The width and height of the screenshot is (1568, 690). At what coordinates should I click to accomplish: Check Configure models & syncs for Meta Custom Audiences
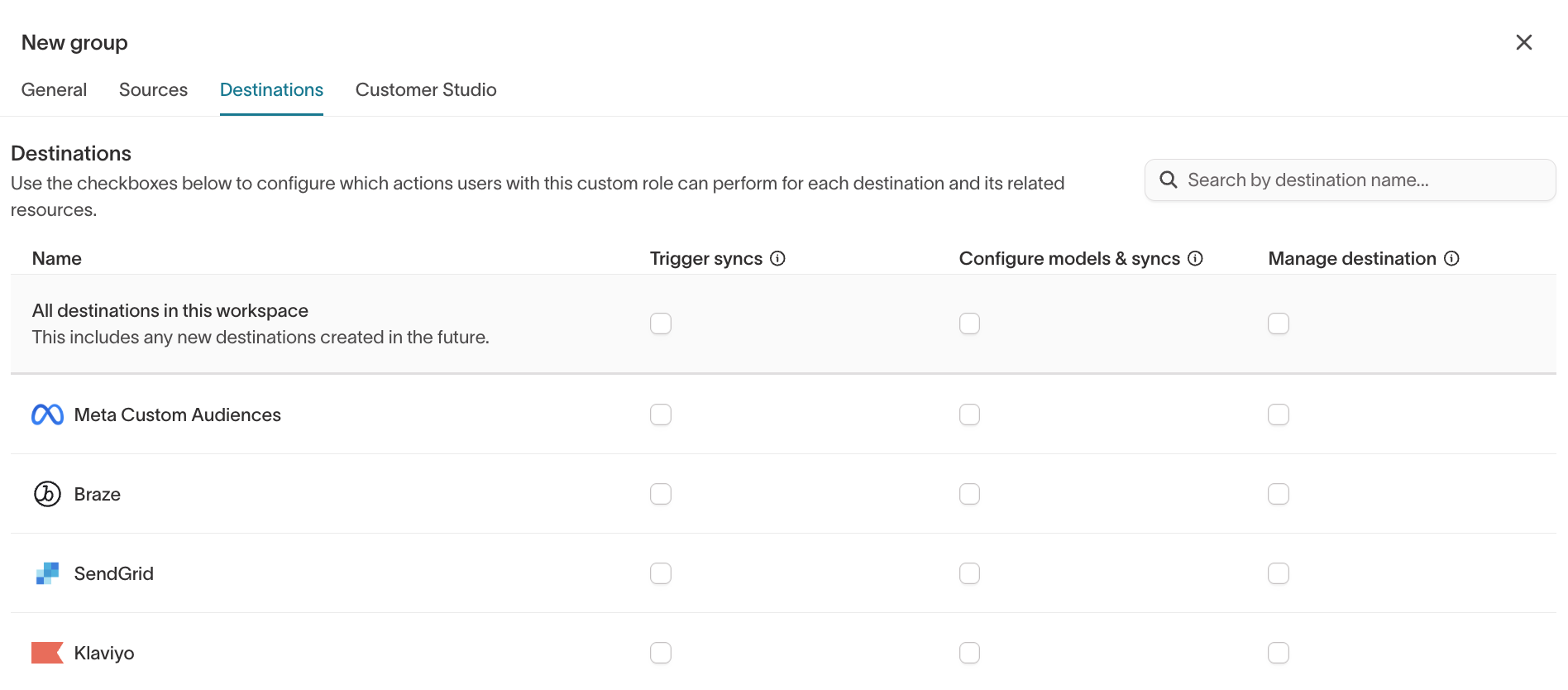(969, 414)
